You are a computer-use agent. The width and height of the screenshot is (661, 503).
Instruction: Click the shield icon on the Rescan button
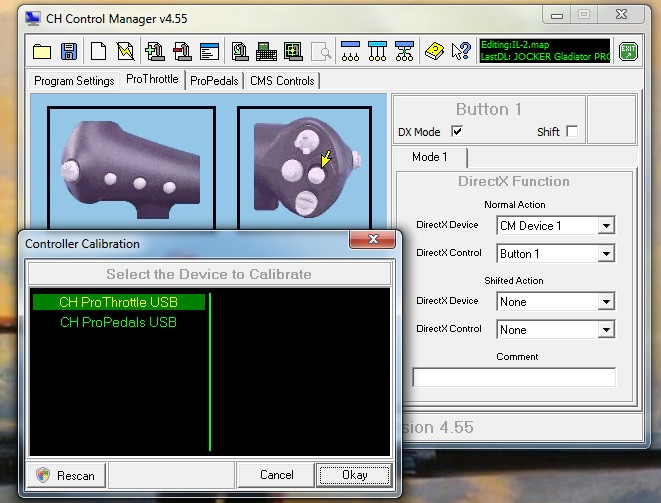[43, 475]
